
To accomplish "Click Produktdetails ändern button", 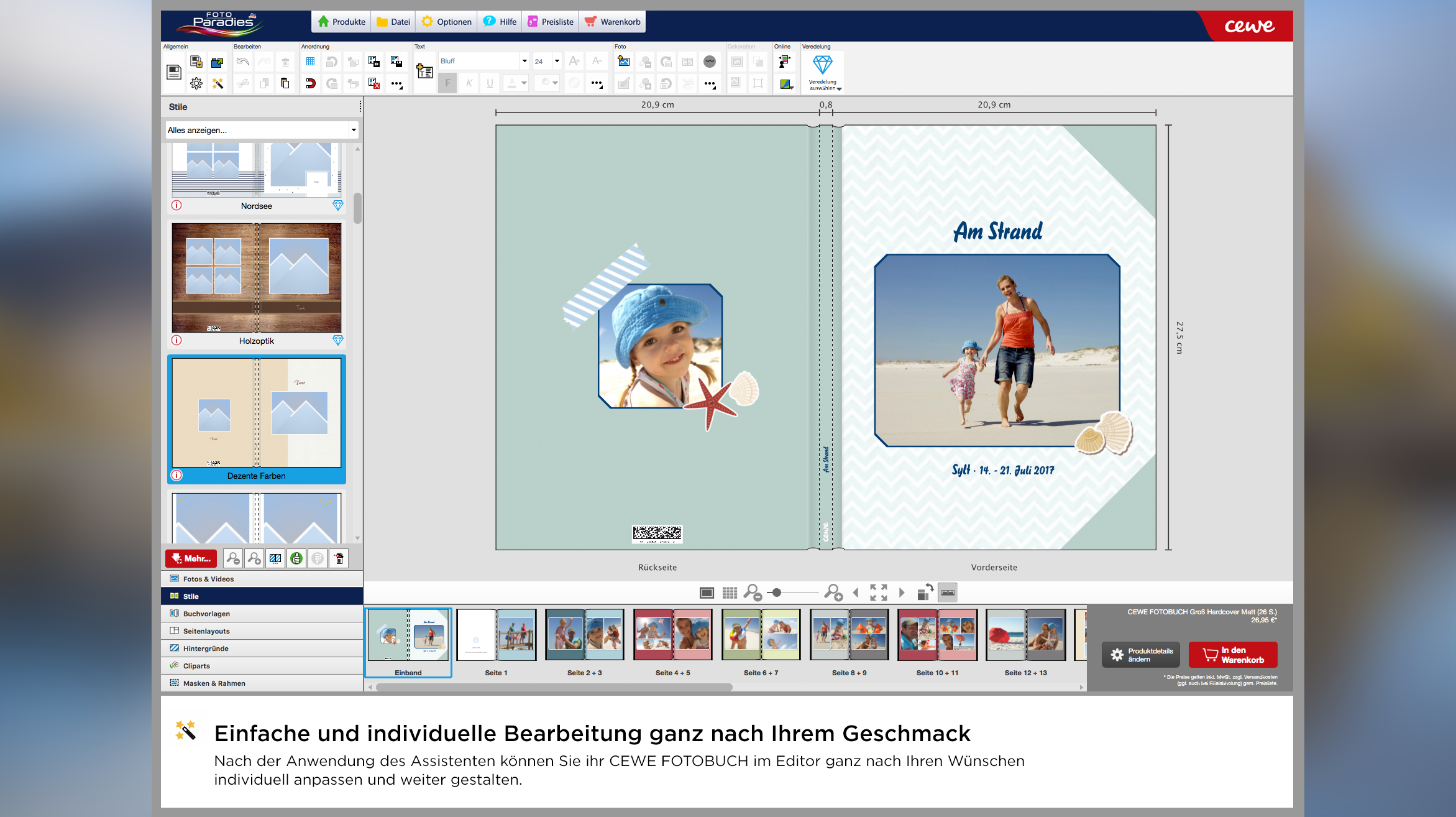I will click(1142, 655).
